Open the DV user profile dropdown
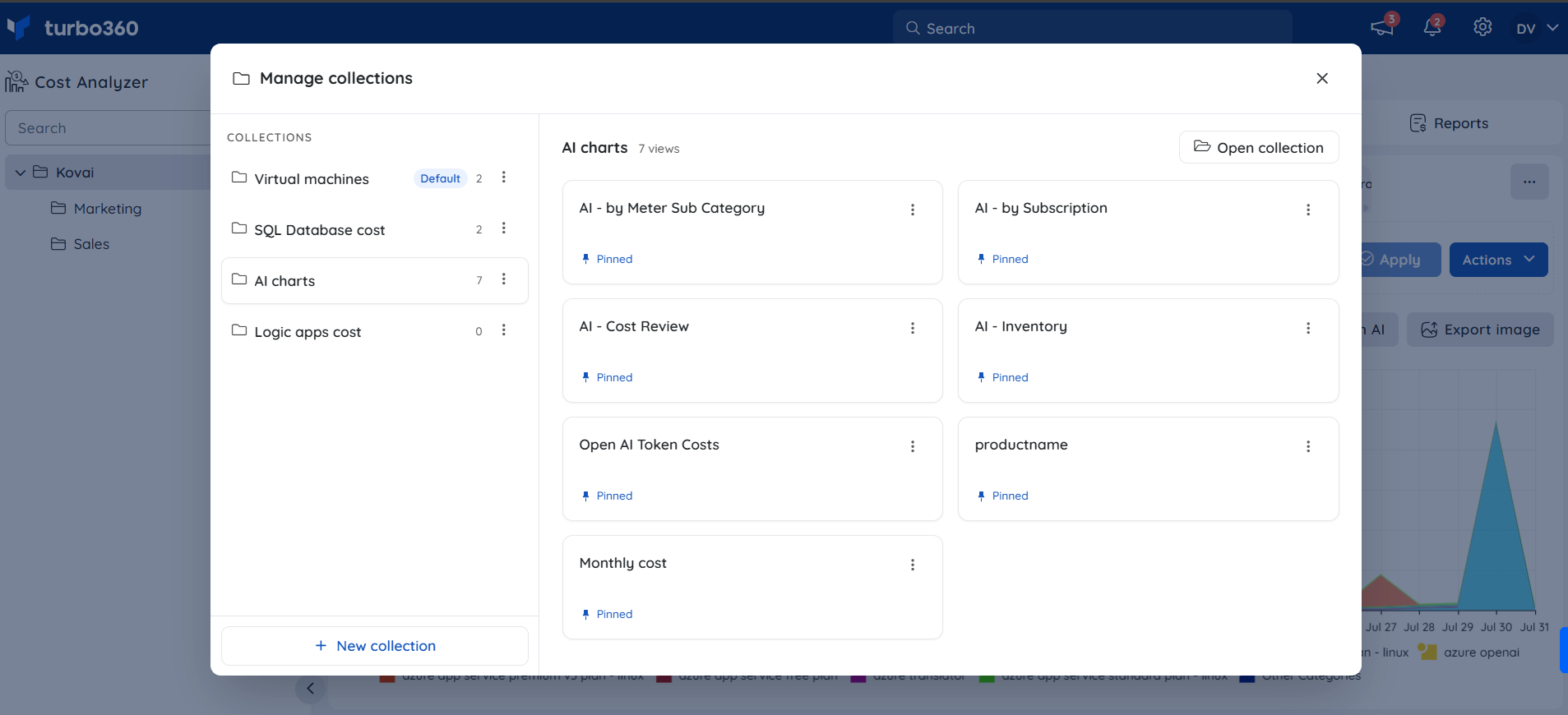Viewport: 1568px width, 715px height. pyautogui.click(x=1536, y=28)
